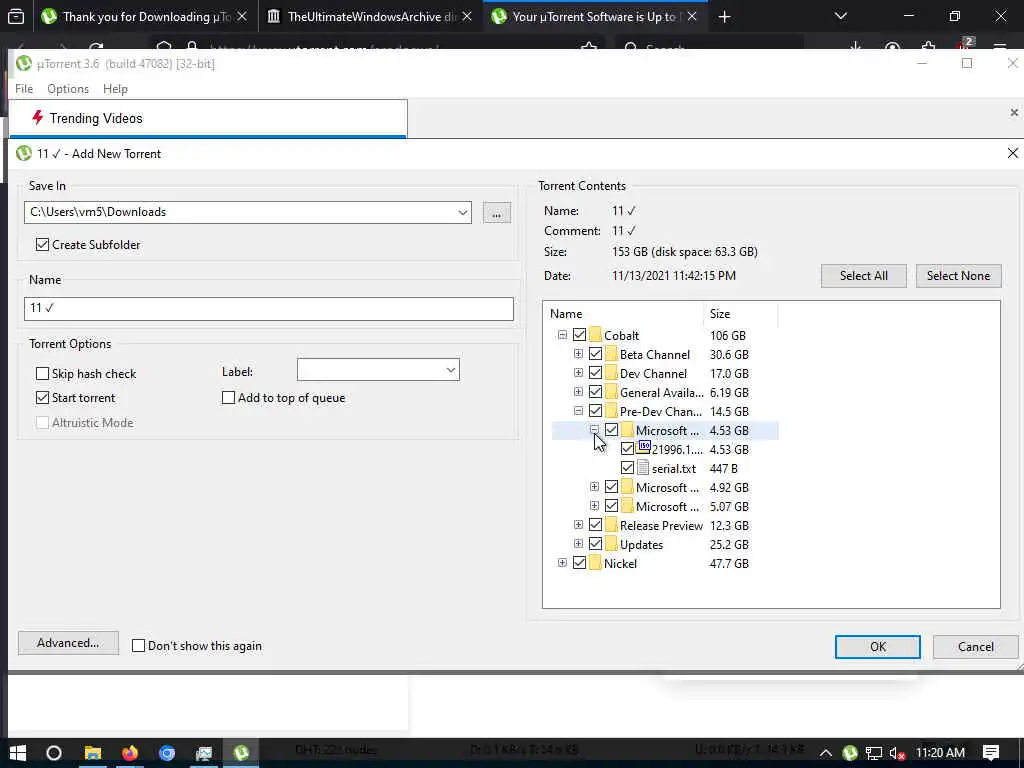Open the Firefox tab list dropdown arrow

pos(840,17)
